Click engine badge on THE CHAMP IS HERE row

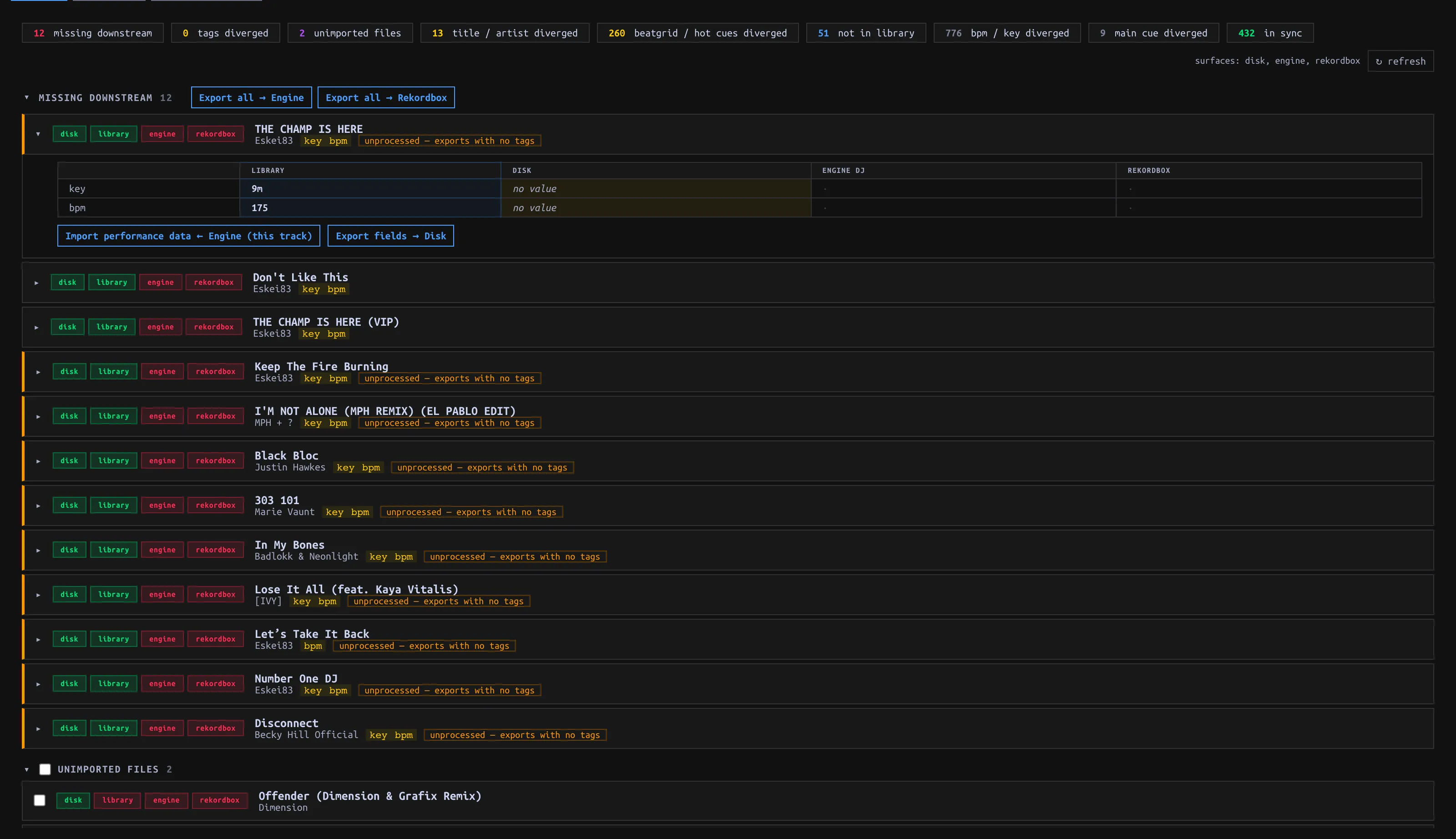(x=162, y=134)
